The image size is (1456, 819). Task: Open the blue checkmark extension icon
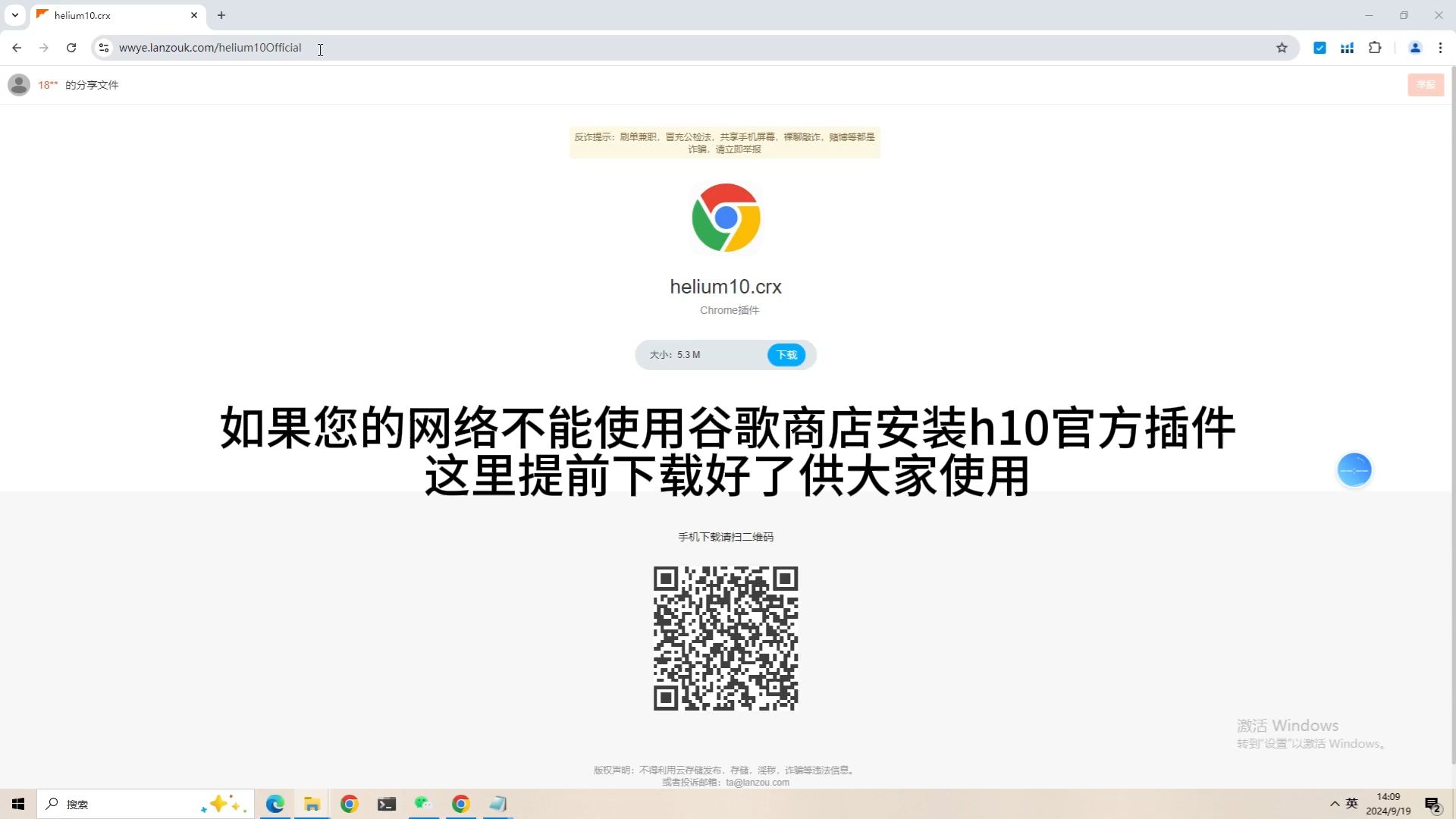pos(1319,48)
